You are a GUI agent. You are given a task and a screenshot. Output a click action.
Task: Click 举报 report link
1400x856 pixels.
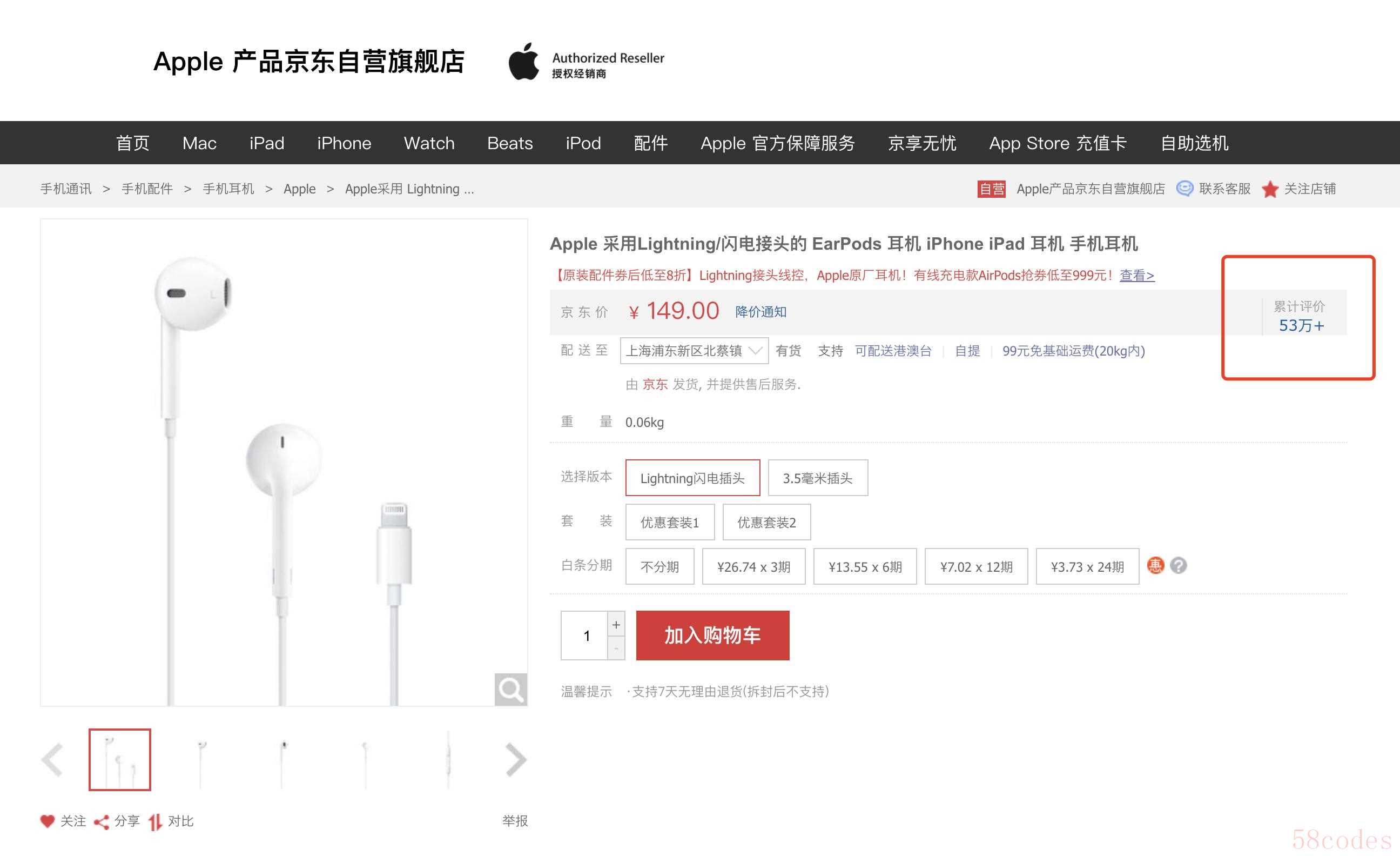point(515,821)
